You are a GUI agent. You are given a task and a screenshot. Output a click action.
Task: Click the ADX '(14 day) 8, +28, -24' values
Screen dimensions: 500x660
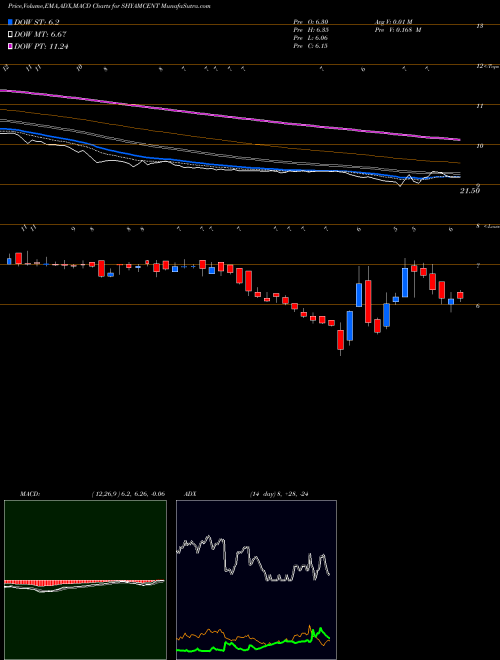tap(279, 494)
